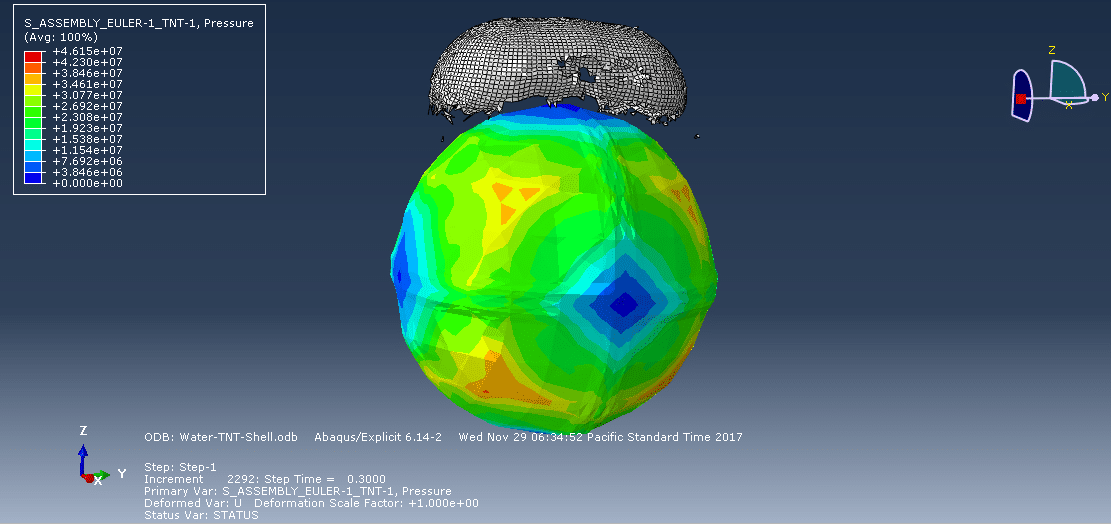
Task: Select the red swatch at the legend top
Action: pyautogui.click(x=33, y=57)
